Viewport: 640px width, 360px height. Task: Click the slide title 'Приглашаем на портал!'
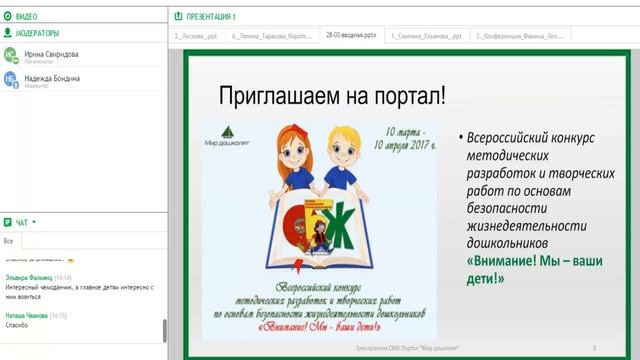click(x=332, y=96)
